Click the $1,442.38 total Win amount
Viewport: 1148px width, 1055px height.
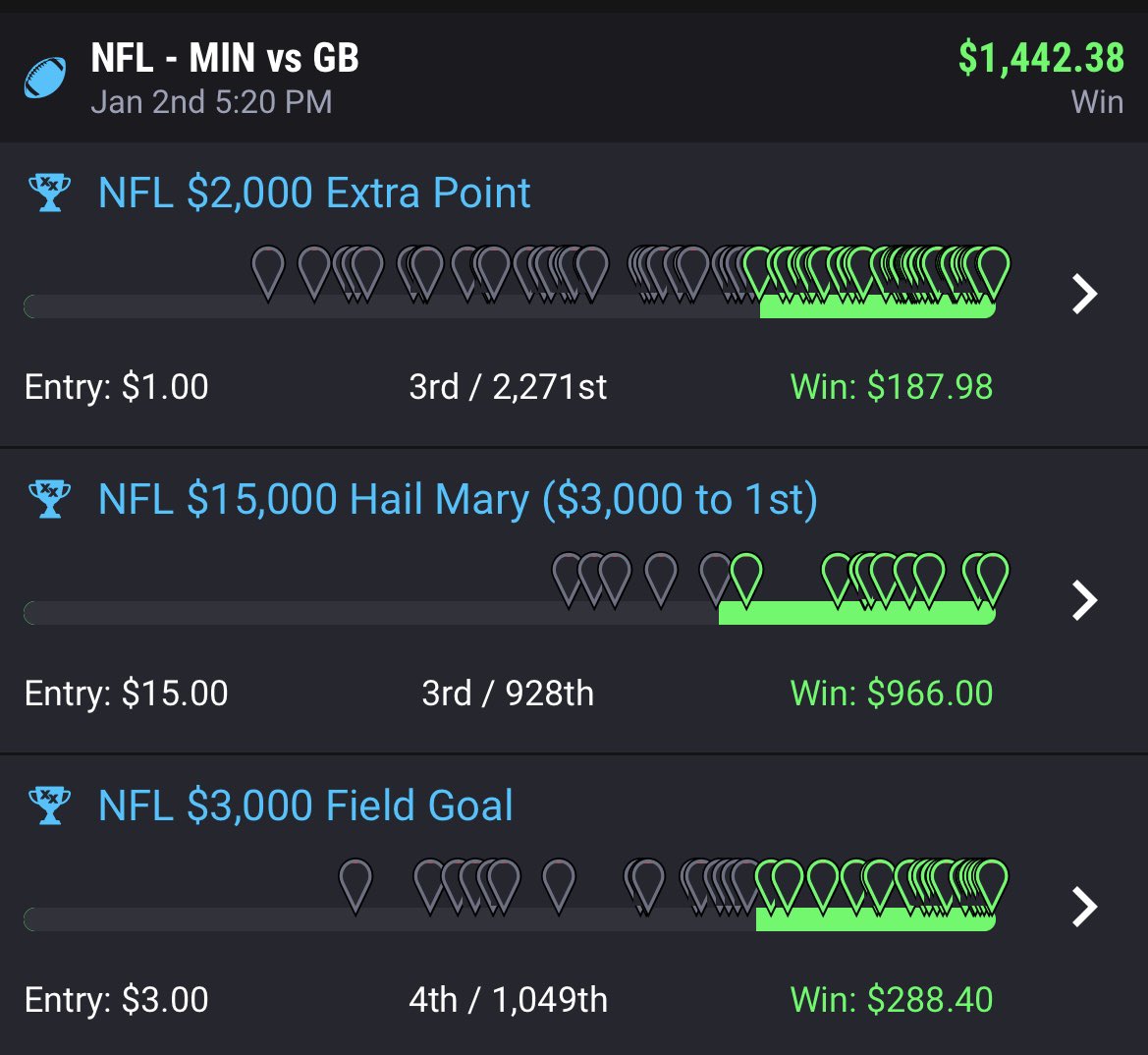1041,58
